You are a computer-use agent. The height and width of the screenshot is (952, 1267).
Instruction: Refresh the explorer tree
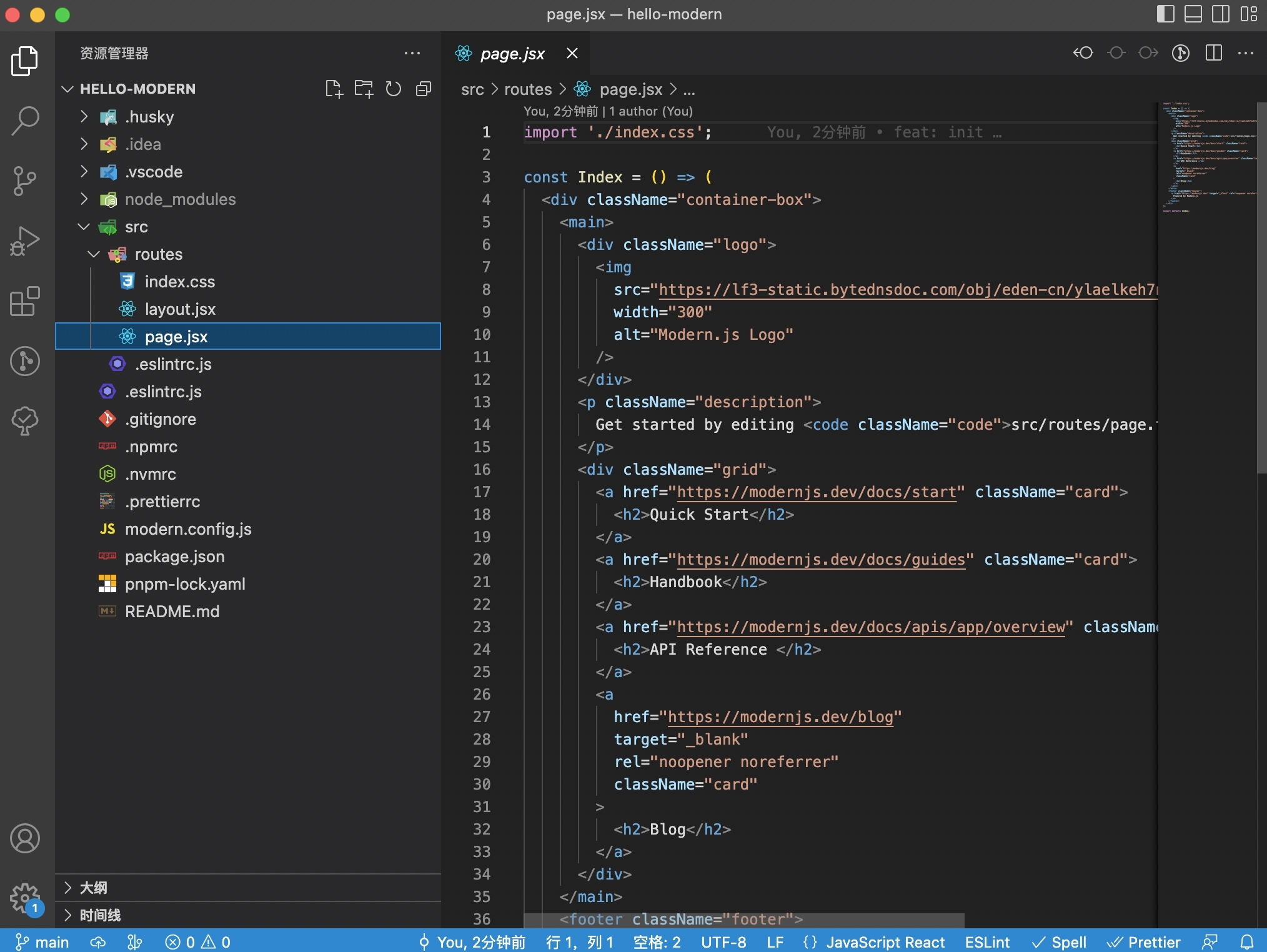394,89
